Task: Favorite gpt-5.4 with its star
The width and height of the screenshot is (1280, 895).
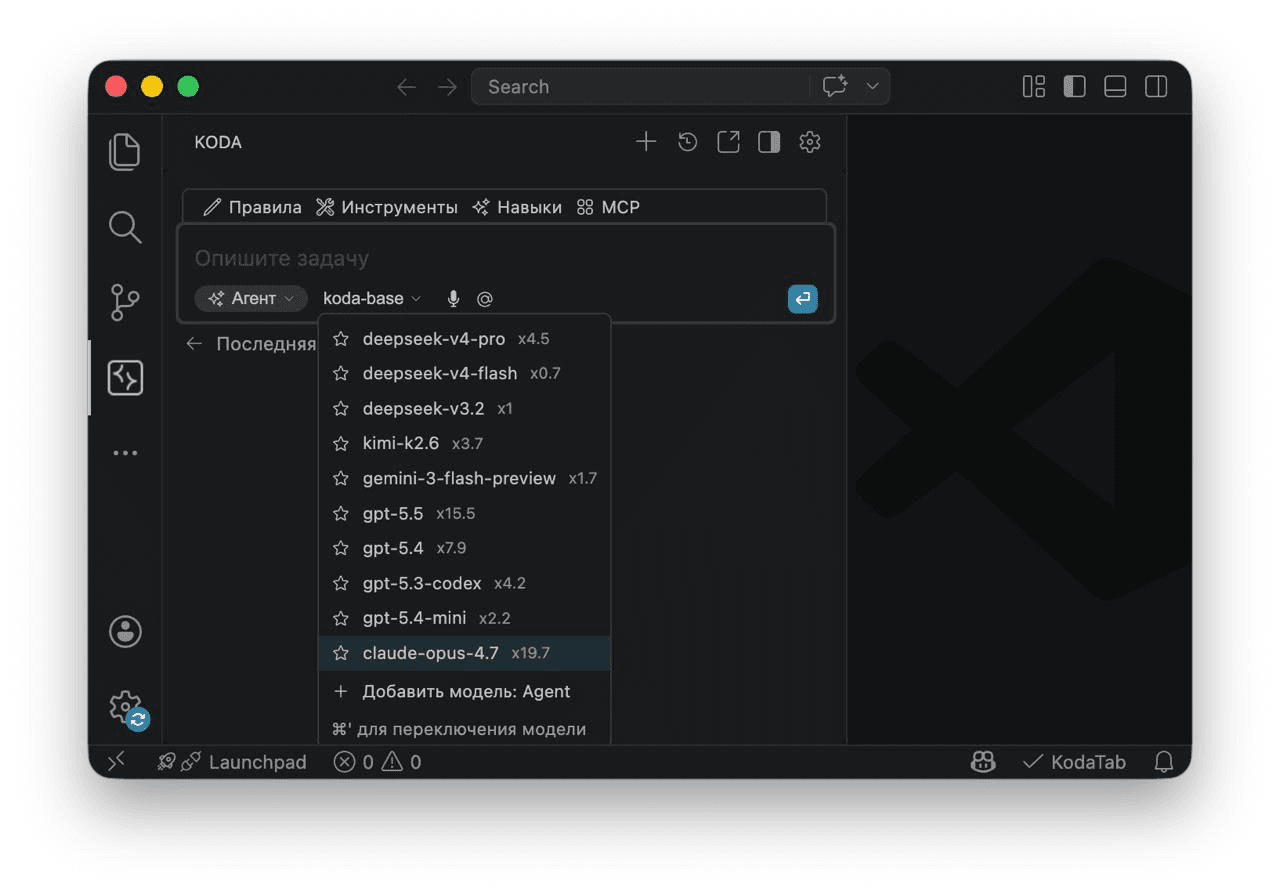Action: coord(341,548)
